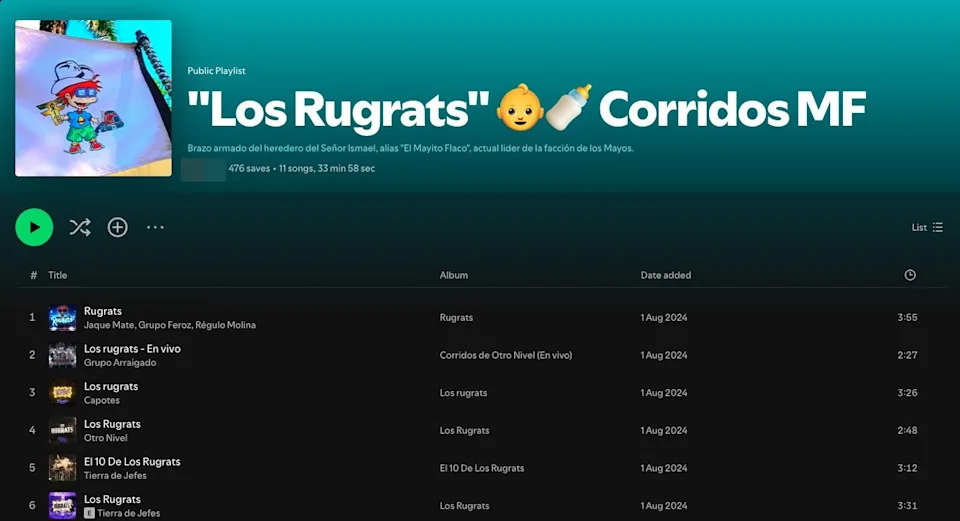Image resolution: width=960 pixels, height=521 pixels.
Task: Click the Date added column header
Action: click(666, 275)
